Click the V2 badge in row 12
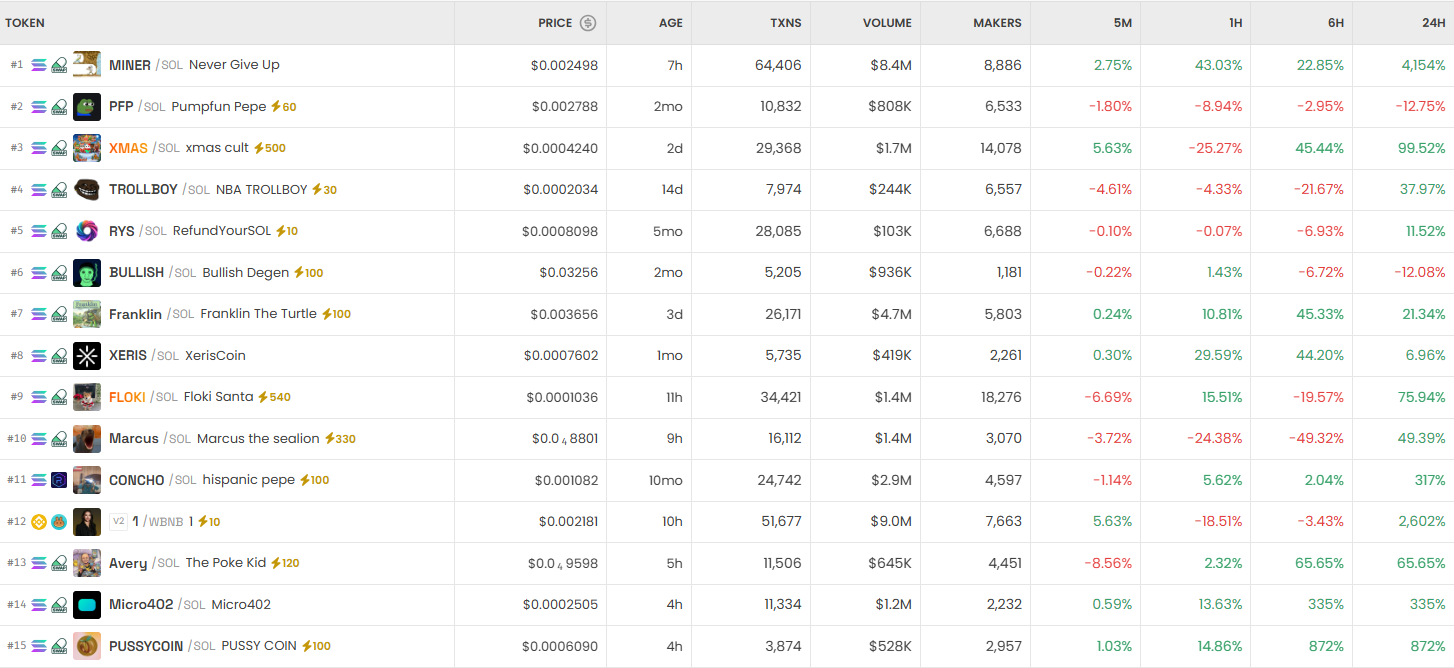The height and width of the screenshot is (668, 1454). click(119, 521)
